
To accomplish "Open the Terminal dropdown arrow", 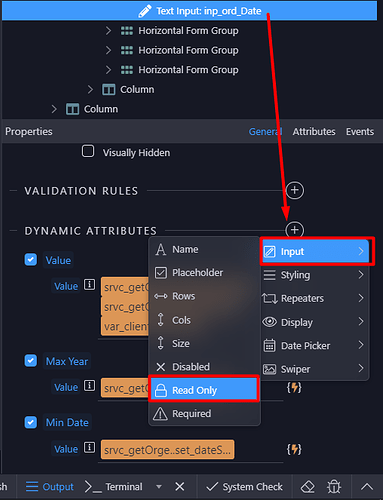I will 159,487.
